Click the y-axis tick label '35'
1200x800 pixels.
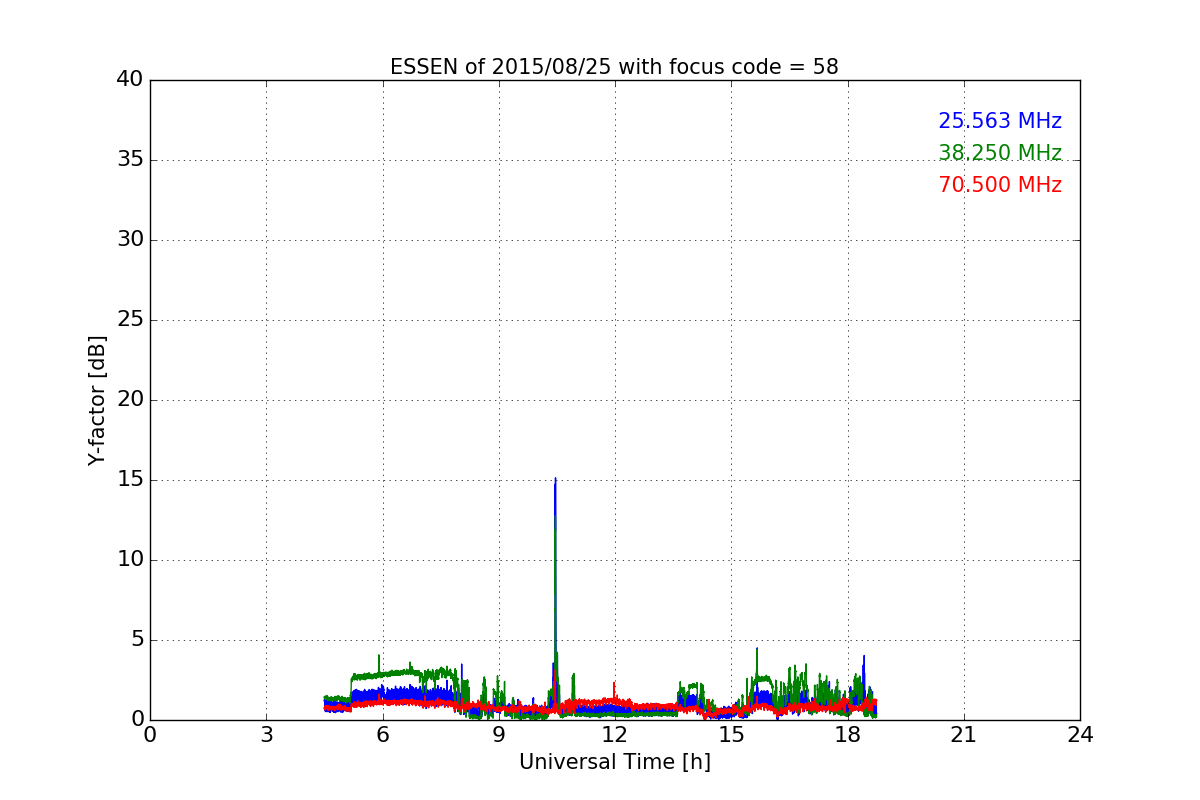point(130,160)
